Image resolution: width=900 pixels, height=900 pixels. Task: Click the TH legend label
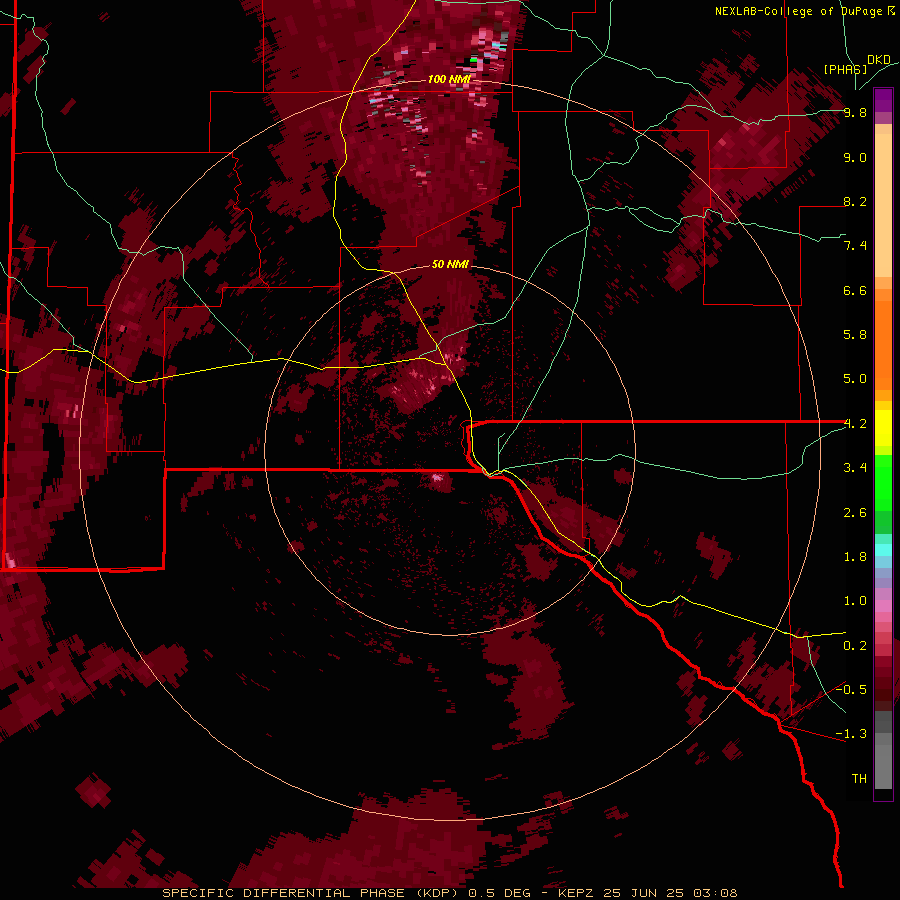(859, 779)
